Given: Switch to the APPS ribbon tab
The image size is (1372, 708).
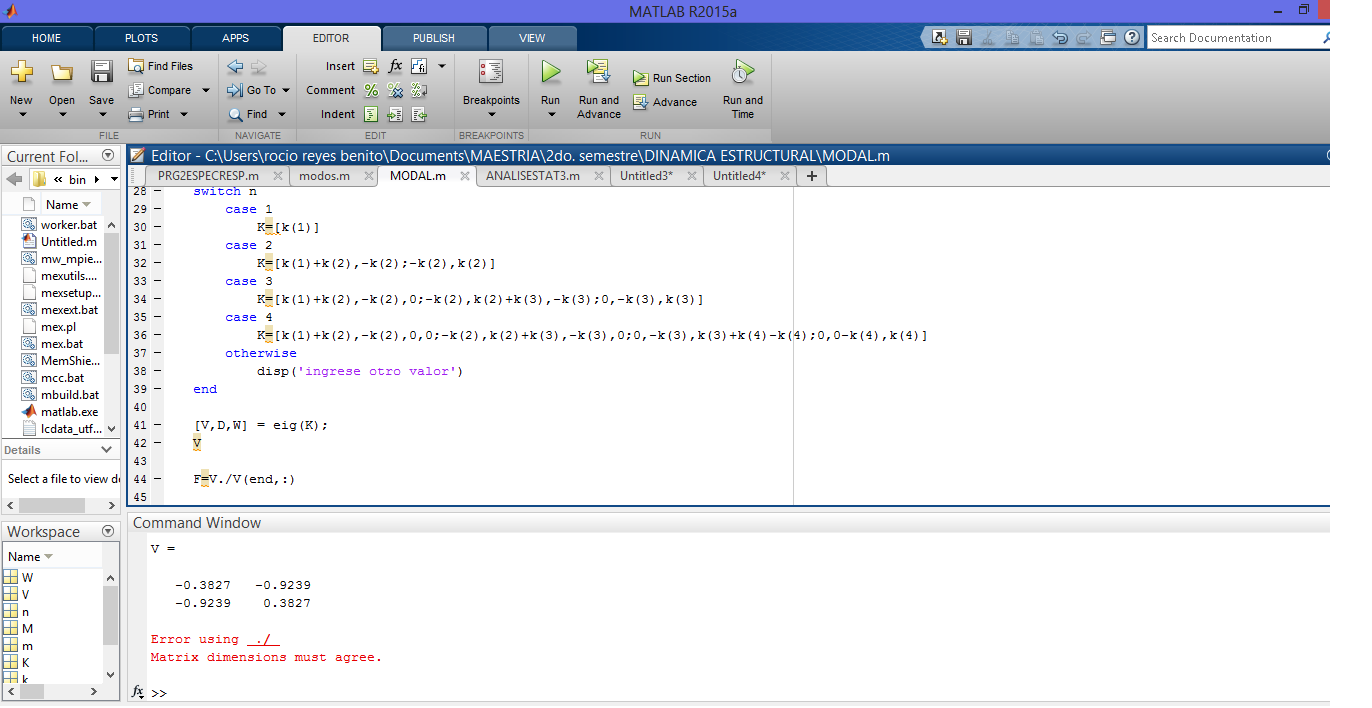Looking at the screenshot, I should pos(236,38).
